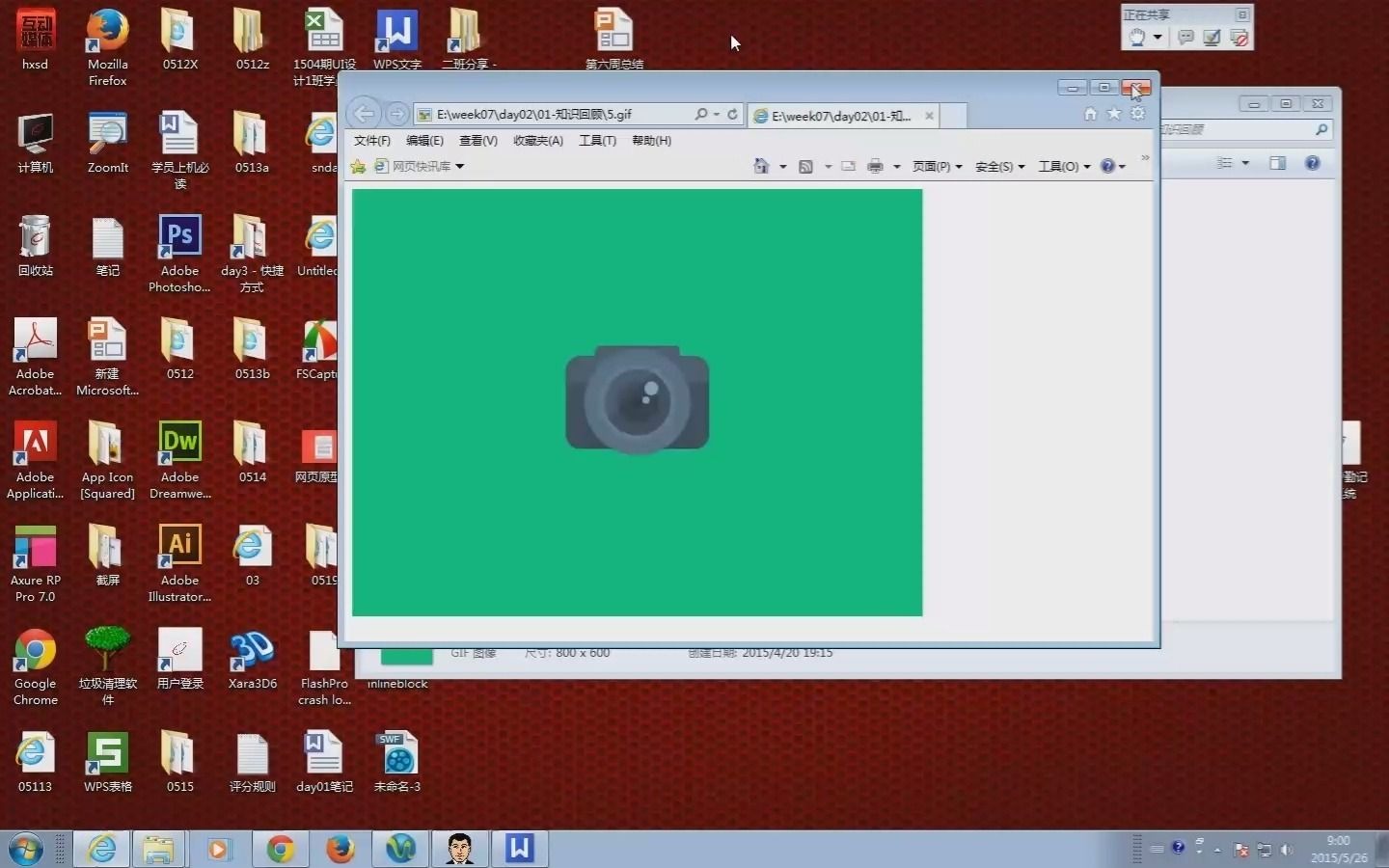Click the green camera GIF image
This screenshot has height=868, width=1389.
637,402
